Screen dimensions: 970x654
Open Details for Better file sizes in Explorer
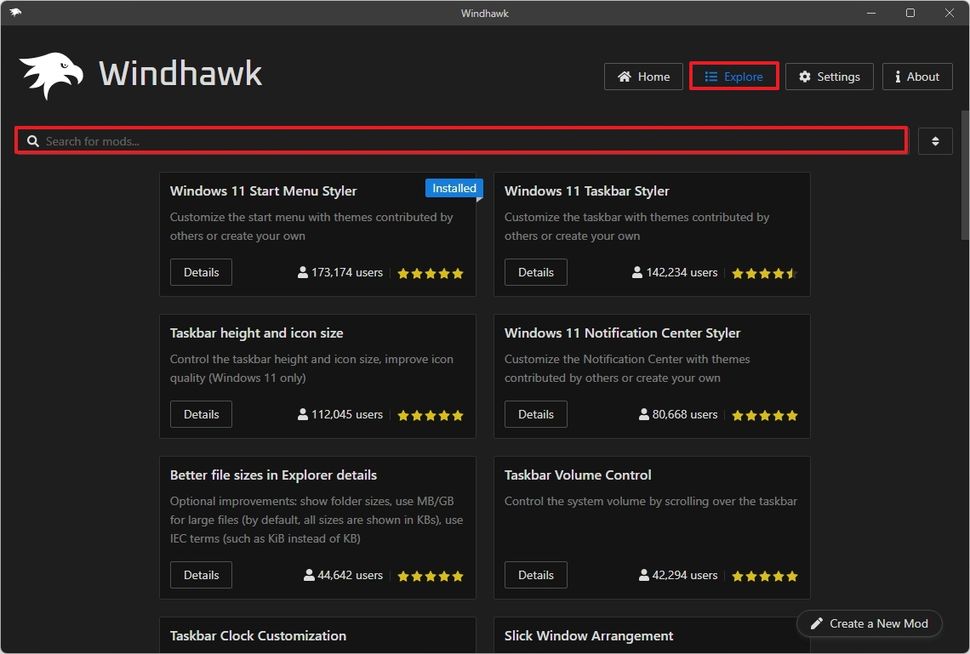point(201,575)
